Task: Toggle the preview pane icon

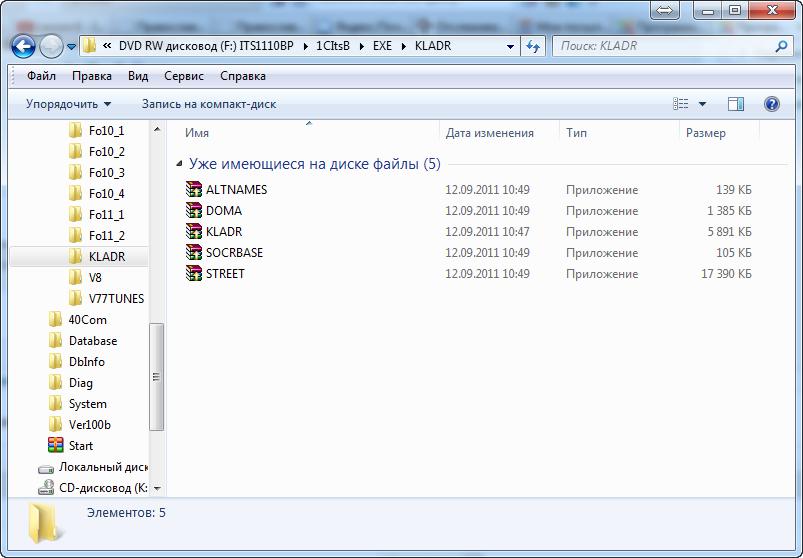Action: (736, 104)
